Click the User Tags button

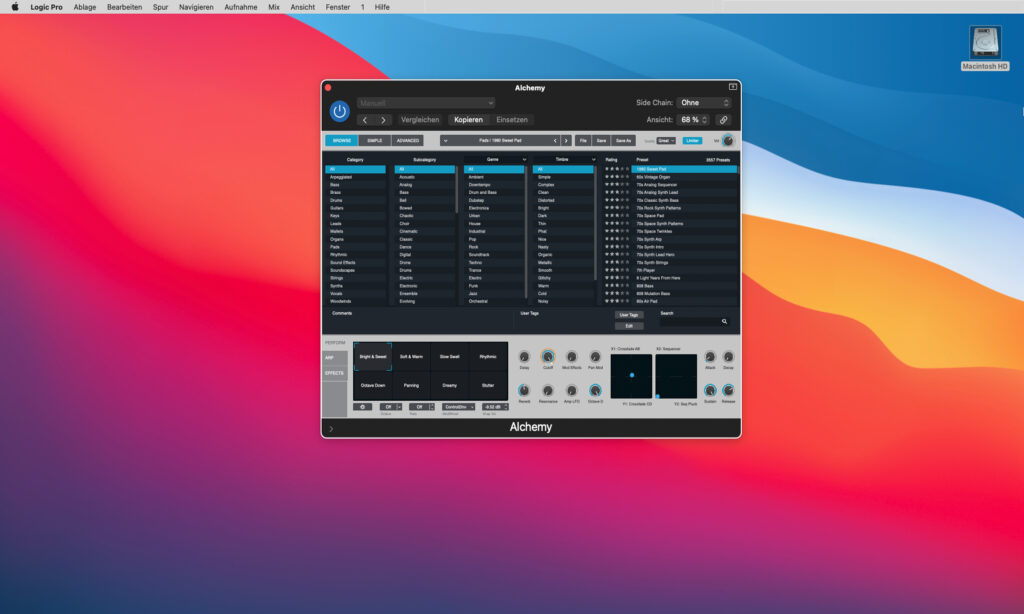point(629,315)
